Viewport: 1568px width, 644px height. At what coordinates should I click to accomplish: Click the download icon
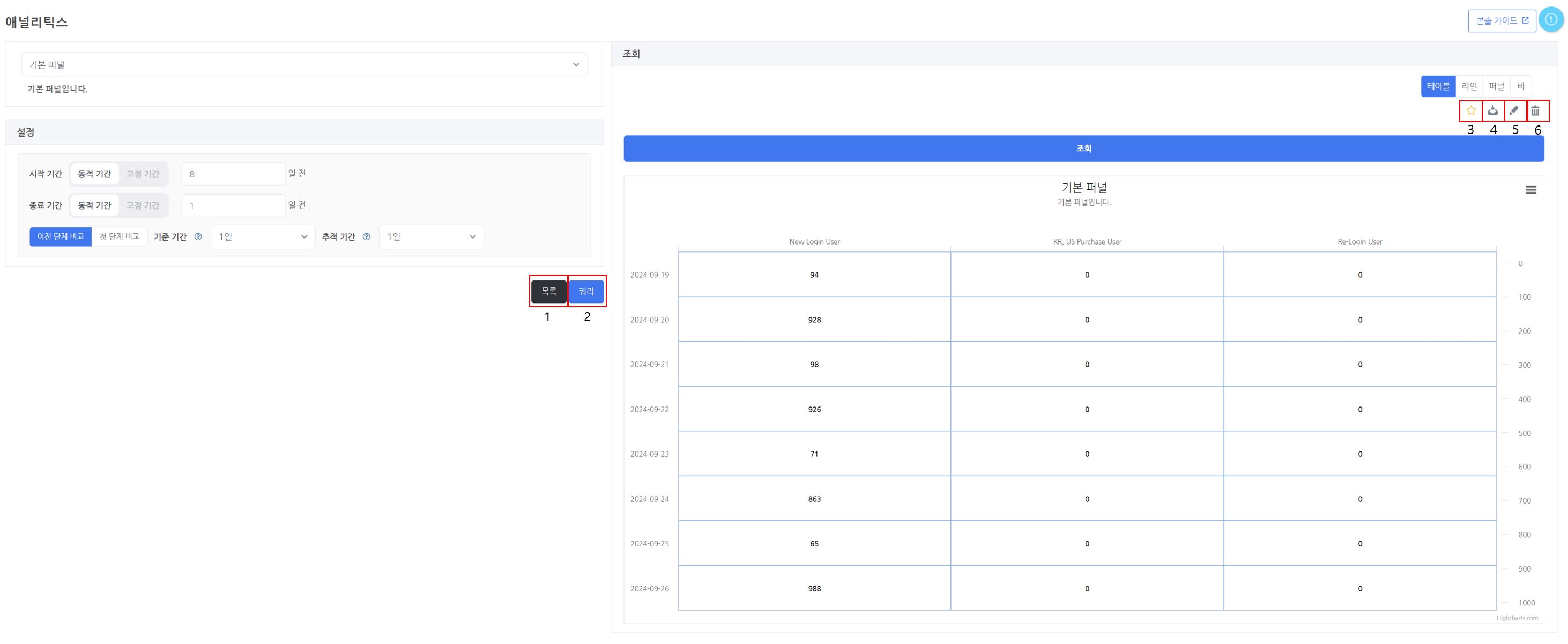click(x=1492, y=111)
